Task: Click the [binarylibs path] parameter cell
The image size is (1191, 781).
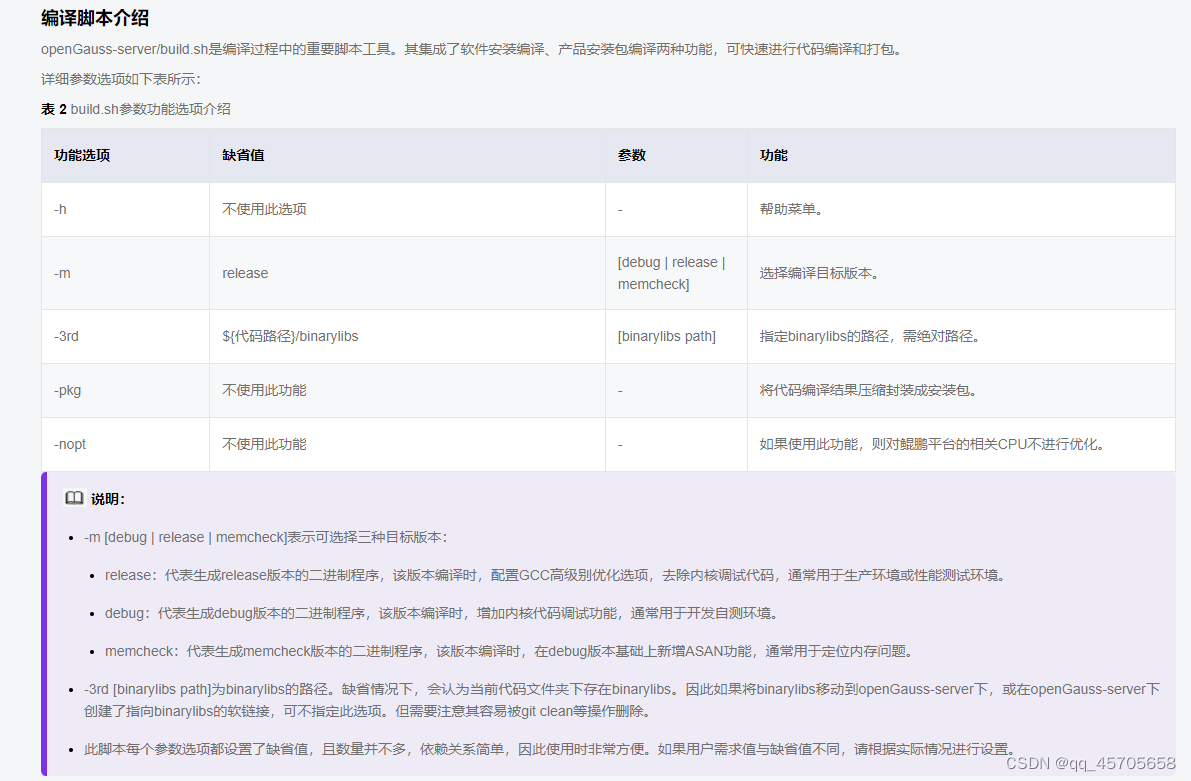Action: point(676,336)
